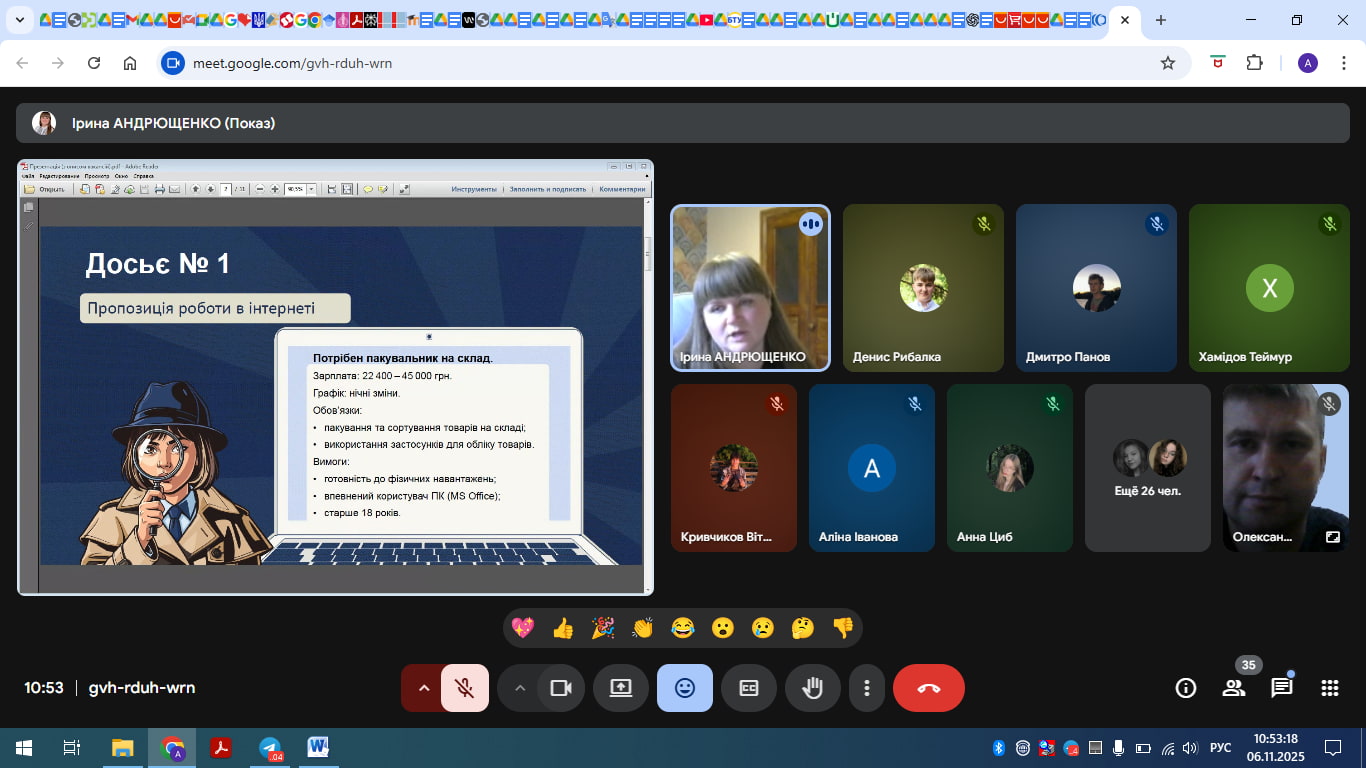Send the thumbs up reaction

[x=563, y=628]
